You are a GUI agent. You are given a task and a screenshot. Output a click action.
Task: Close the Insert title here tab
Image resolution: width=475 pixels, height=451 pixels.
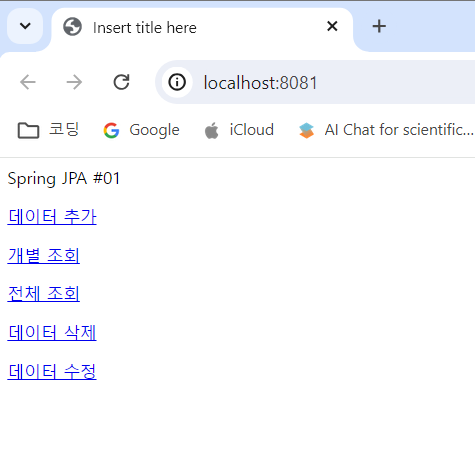[332, 26]
